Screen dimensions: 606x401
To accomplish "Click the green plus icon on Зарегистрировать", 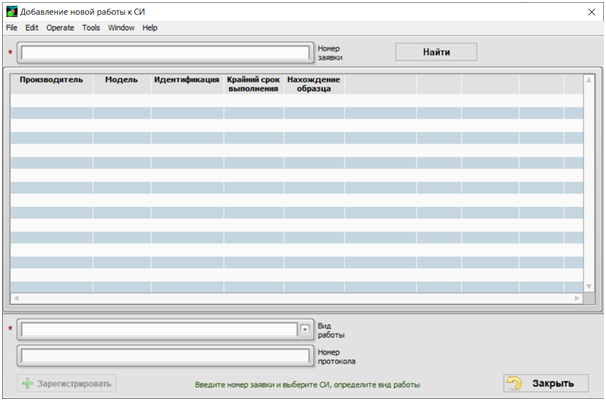I will click(27, 382).
